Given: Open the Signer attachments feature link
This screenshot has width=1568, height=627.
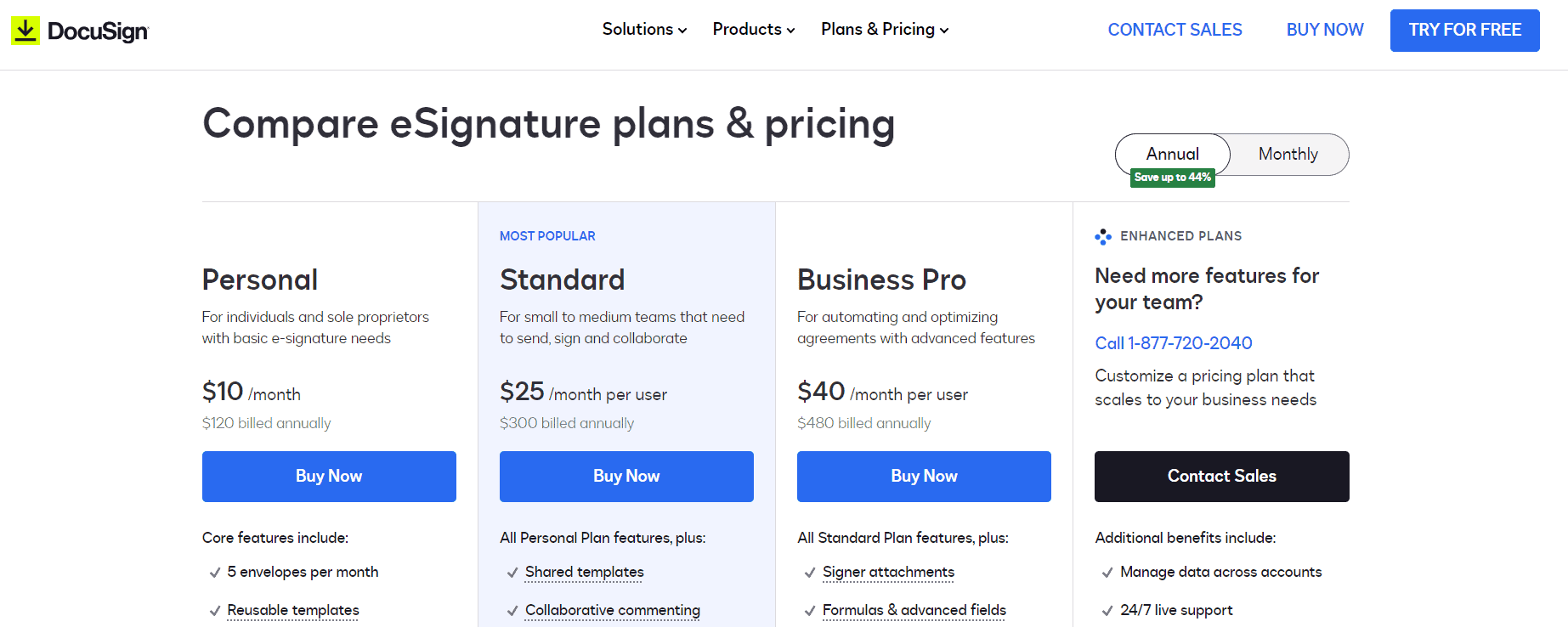Looking at the screenshot, I should 888,572.
